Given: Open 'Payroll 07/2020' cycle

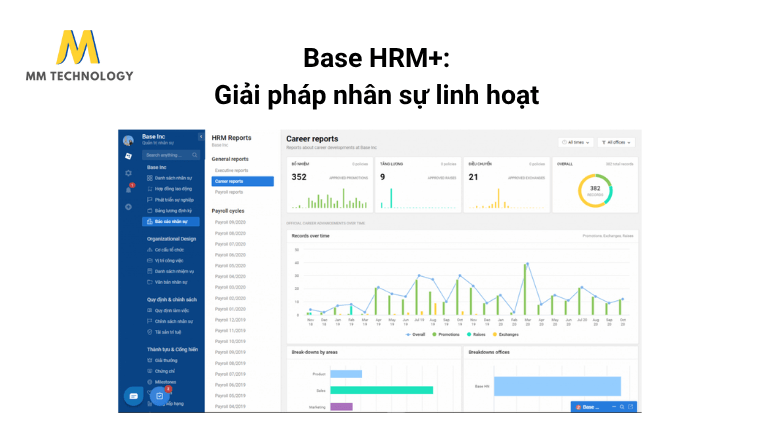Looking at the screenshot, I should point(230,244).
